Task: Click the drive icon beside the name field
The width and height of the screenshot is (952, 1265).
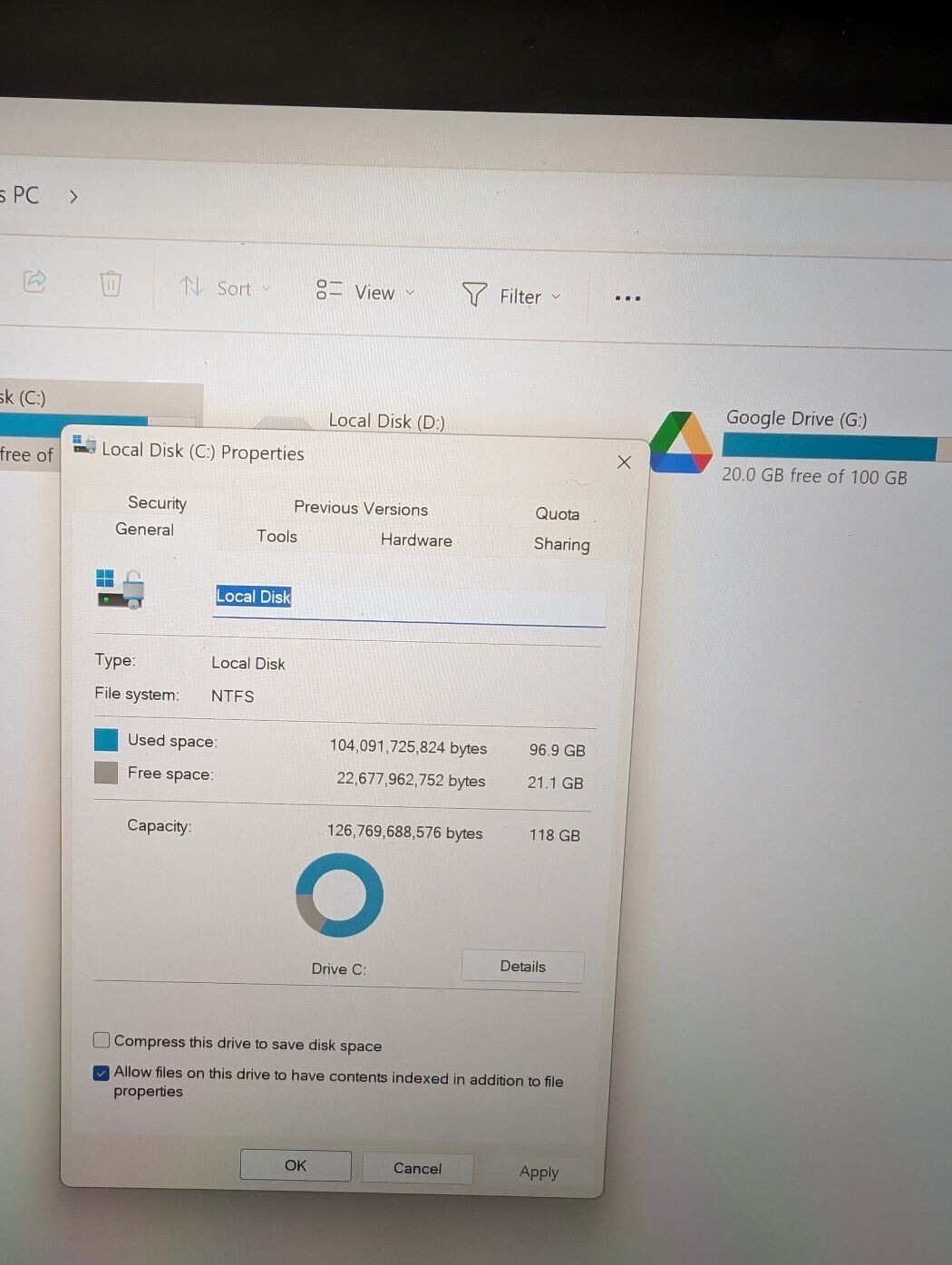Action: [x=121, y=589]
